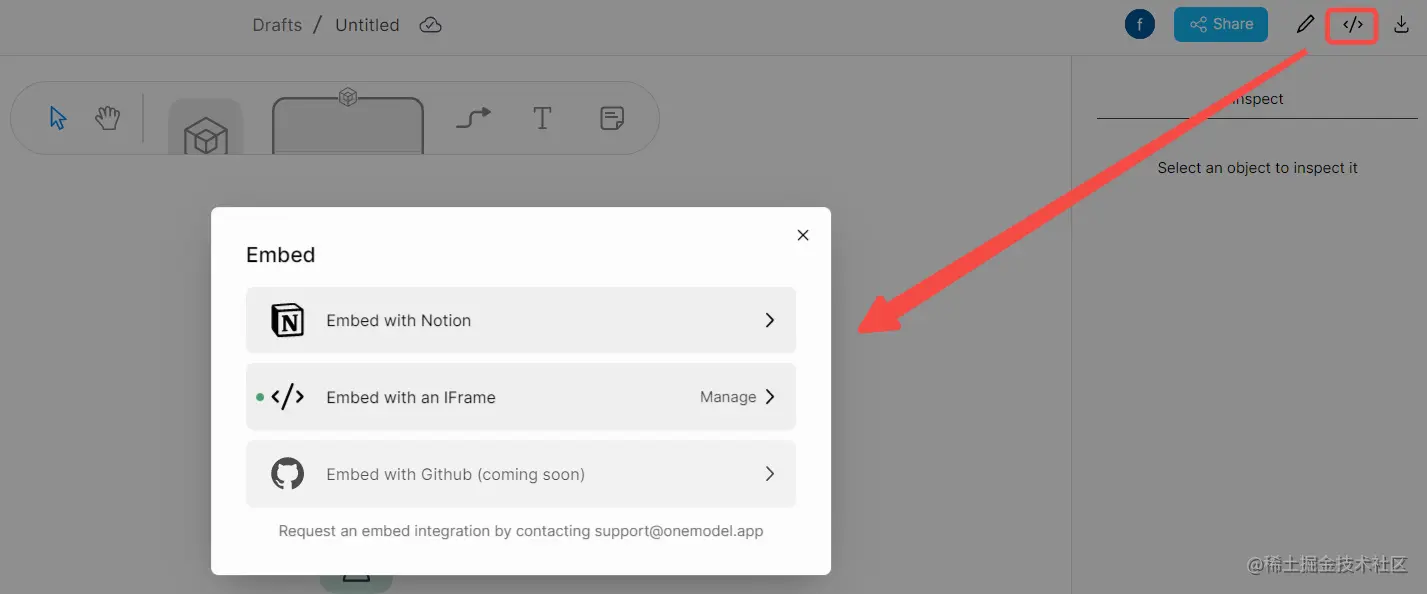
Task: Click the pencil edit icon
Action: [1305, 25]
